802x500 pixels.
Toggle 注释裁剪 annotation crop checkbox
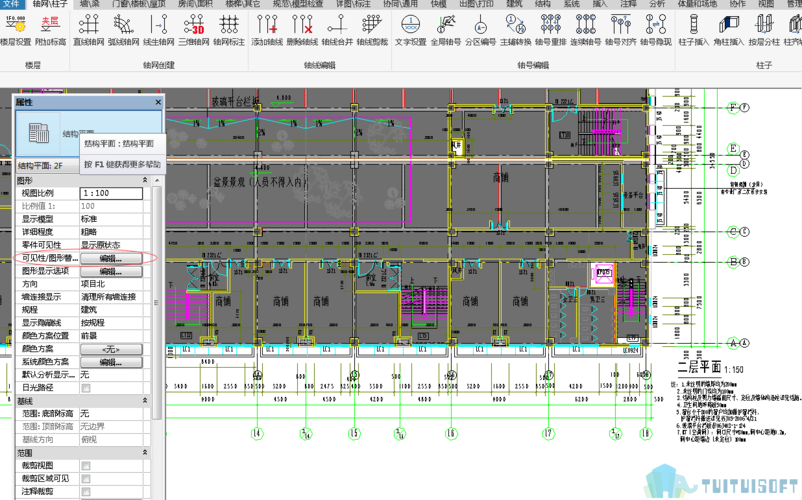pyautogui.click(x=86, y=491)
